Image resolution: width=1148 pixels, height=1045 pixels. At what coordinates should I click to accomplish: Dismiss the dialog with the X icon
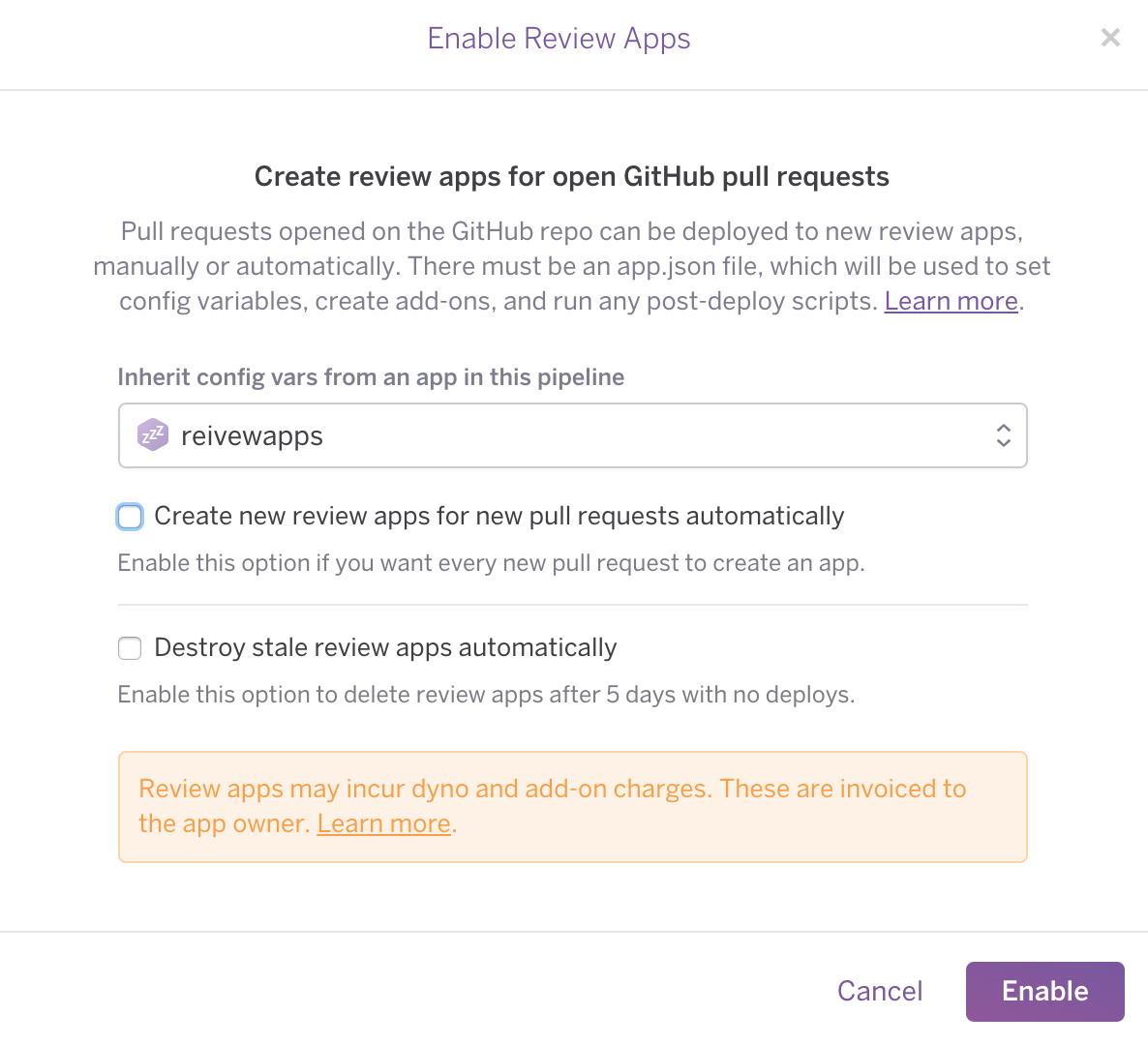pyautogui.click(x=1110, y=37)
